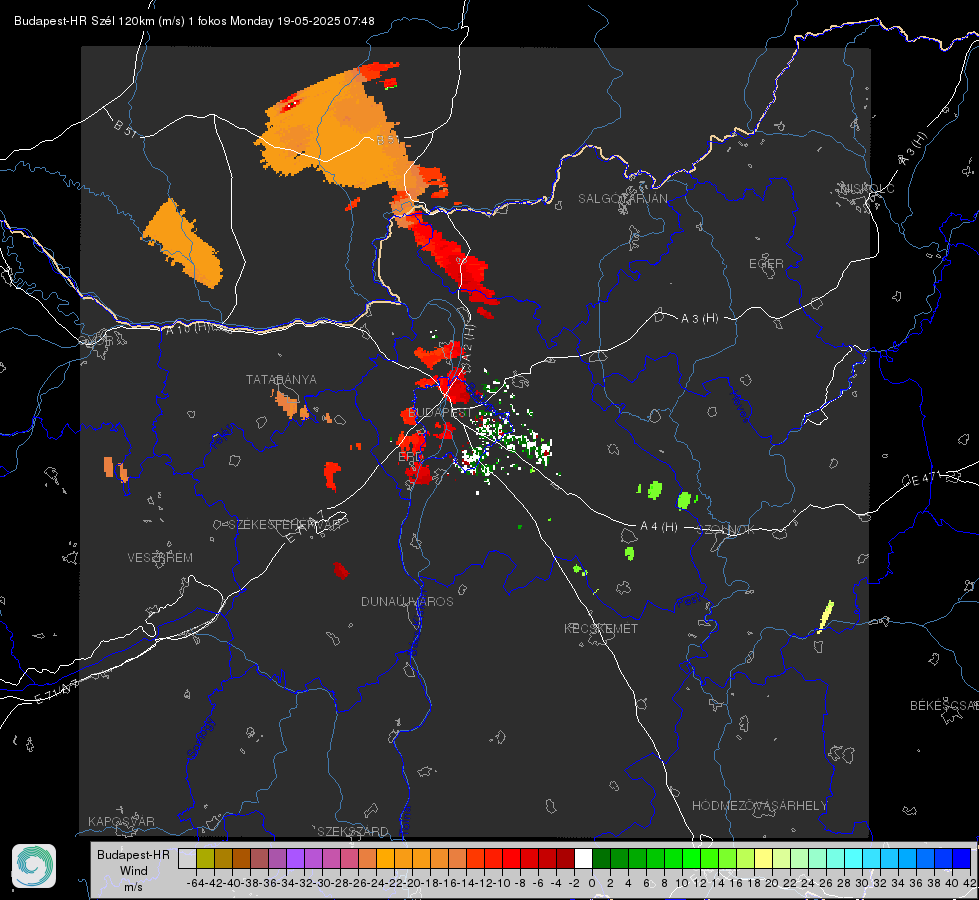
Task: Click the DUNAÚJVÁROS city label
Action: point(407,601)
